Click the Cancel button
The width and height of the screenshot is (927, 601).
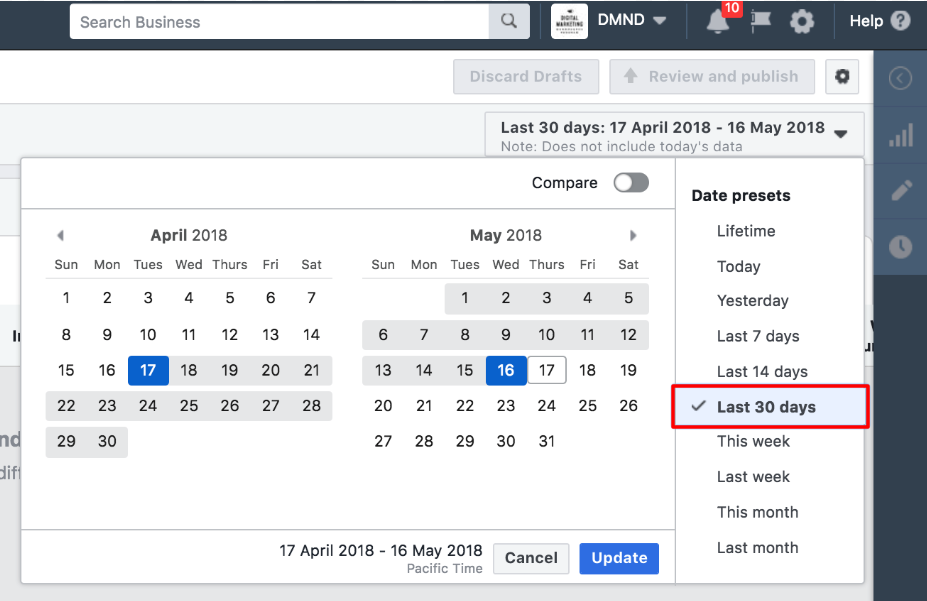pyautogui.click(x=531, y=558)
